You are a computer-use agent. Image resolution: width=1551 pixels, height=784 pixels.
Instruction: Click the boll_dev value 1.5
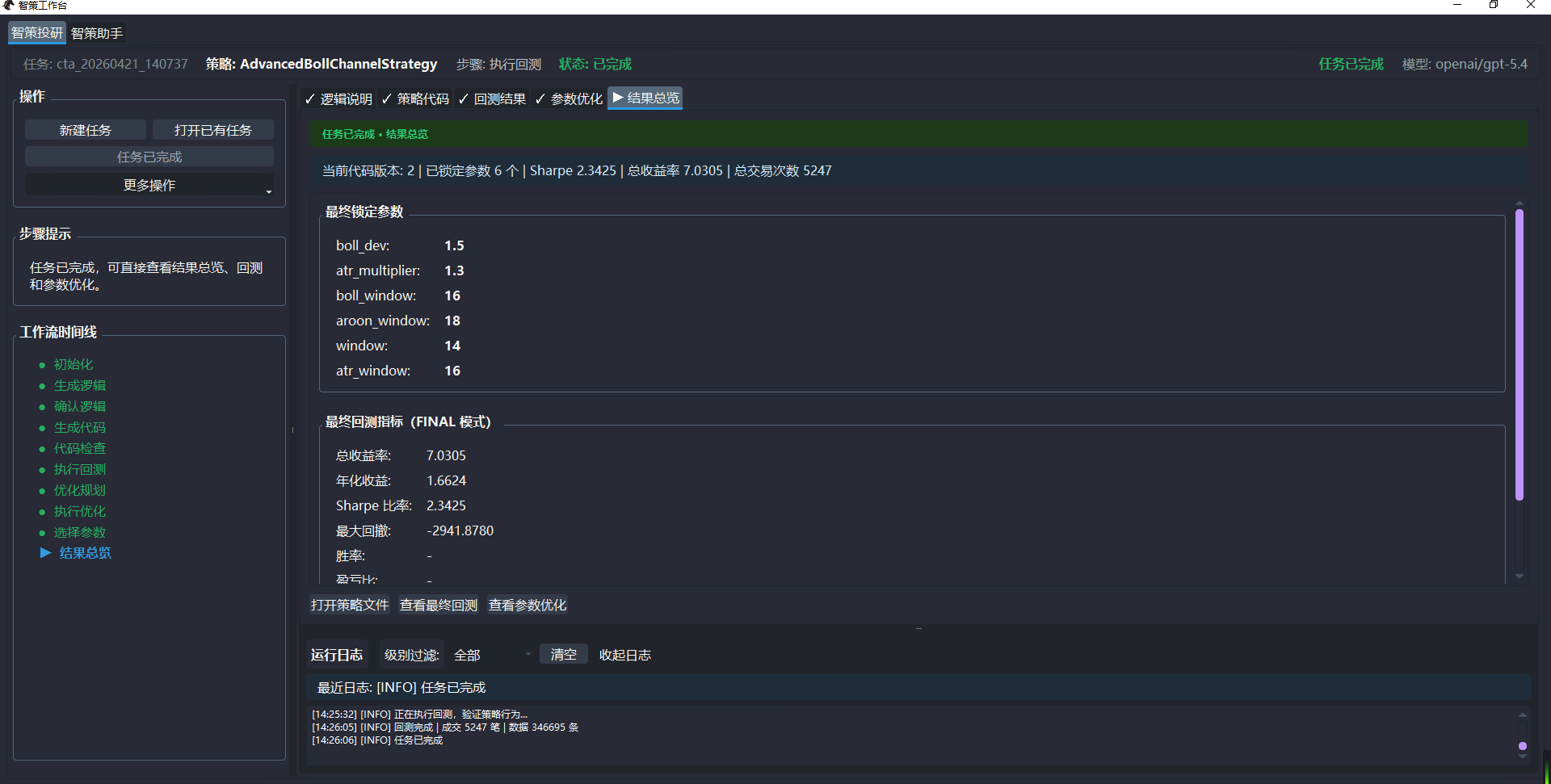[x=454, y=245]
